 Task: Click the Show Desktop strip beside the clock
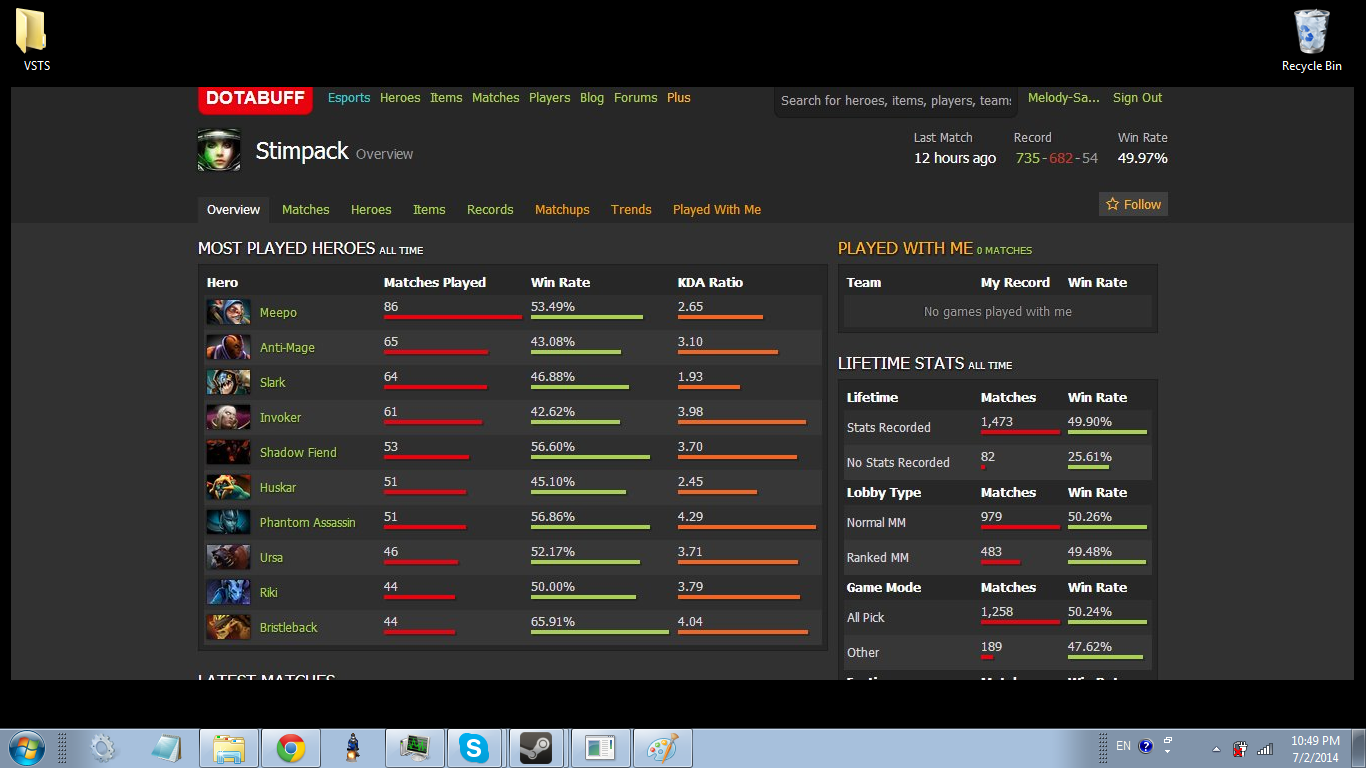(1359, 748)
